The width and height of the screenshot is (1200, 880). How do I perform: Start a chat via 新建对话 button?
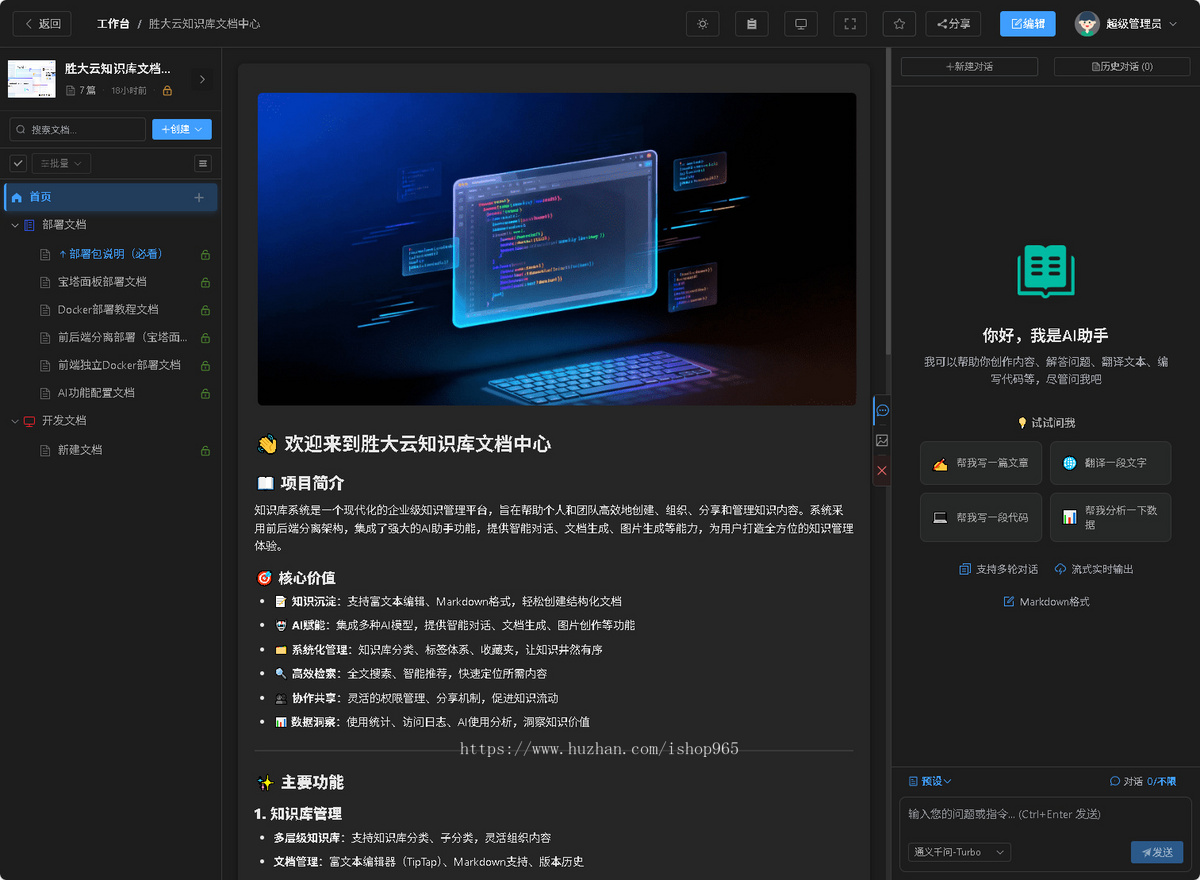(969, 66)
